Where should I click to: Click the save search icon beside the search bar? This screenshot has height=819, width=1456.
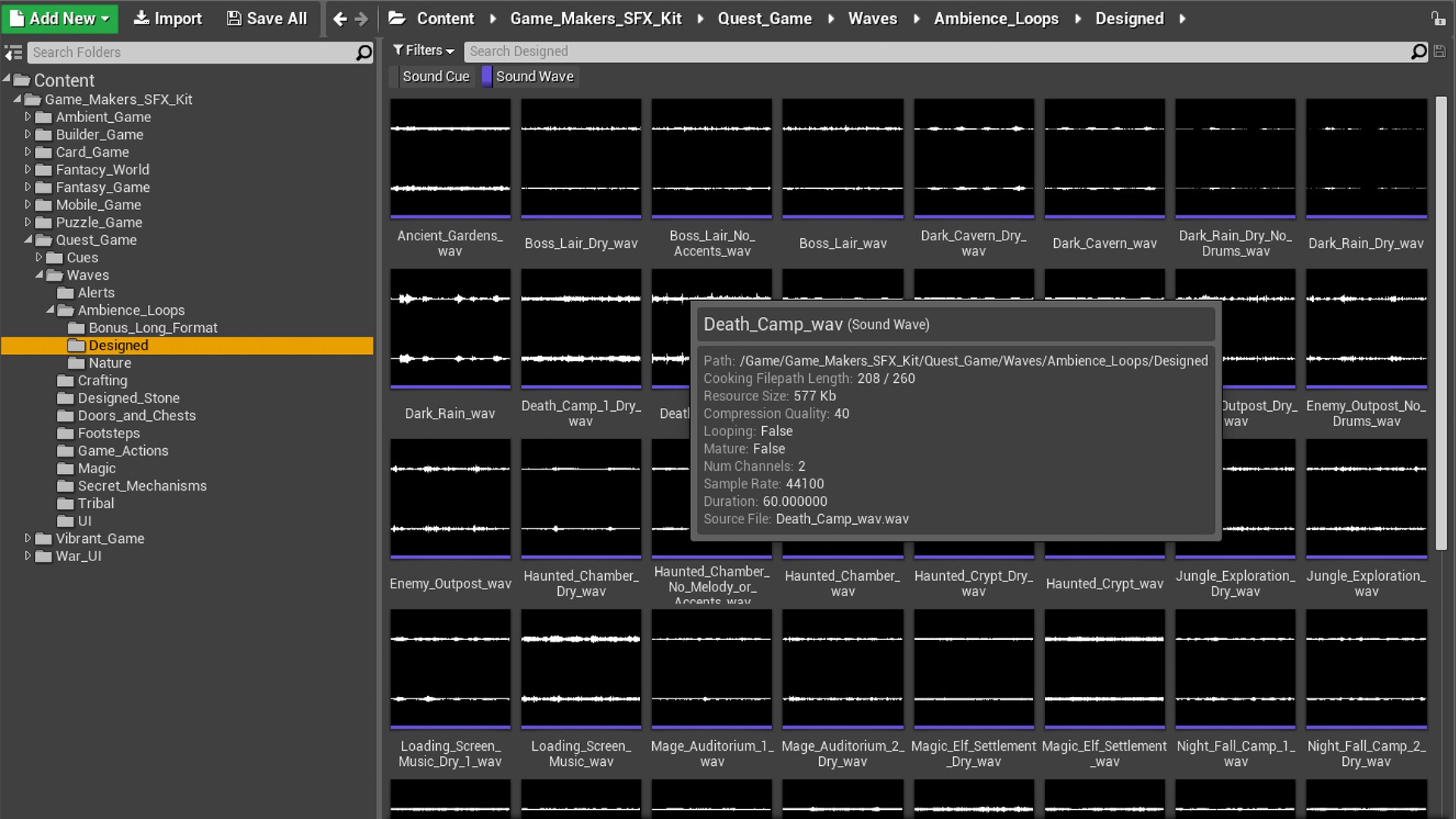1439,52
